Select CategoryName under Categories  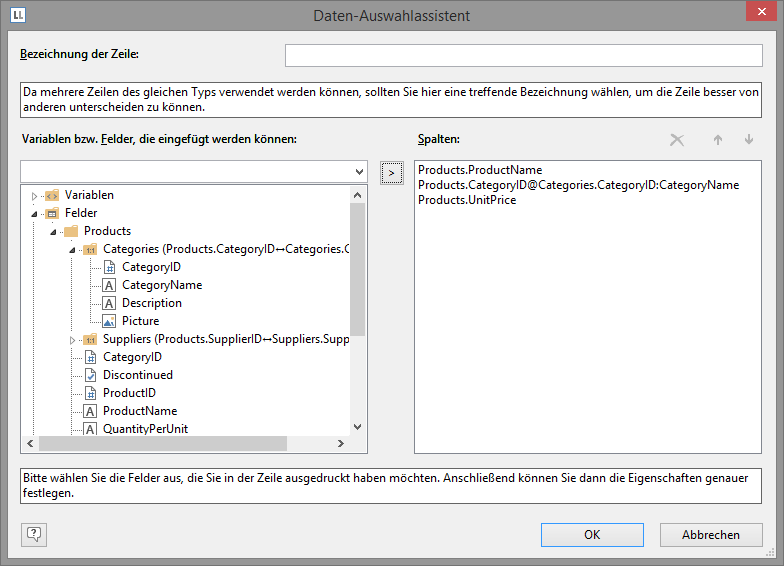point(162,285)
